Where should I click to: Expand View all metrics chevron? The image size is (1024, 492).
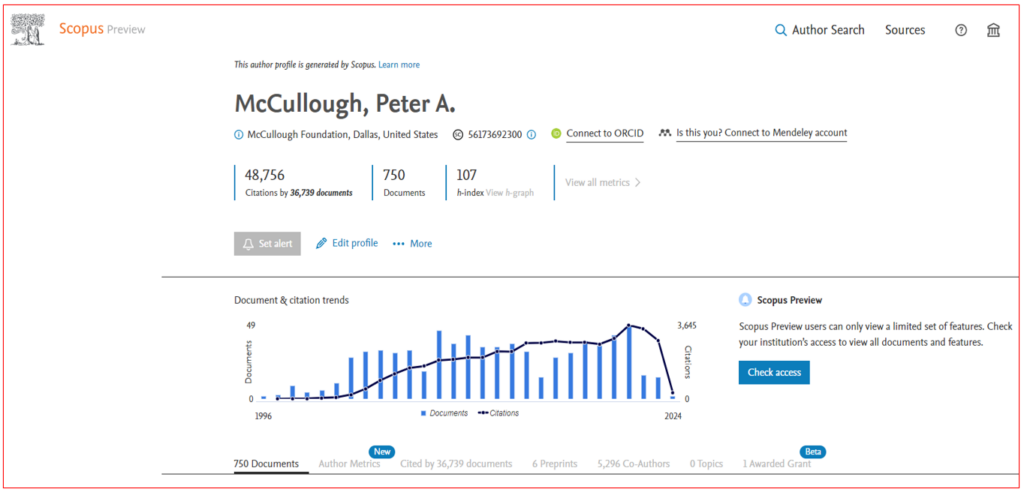click(638, 183)
